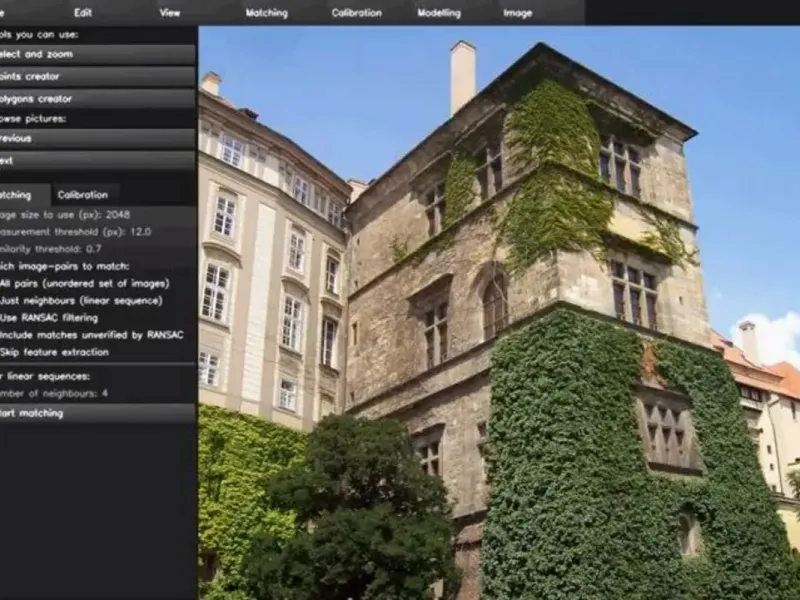Activate the Polygons creator tool
The height and width of the screenshot is (600, 800).
point(97,99)
